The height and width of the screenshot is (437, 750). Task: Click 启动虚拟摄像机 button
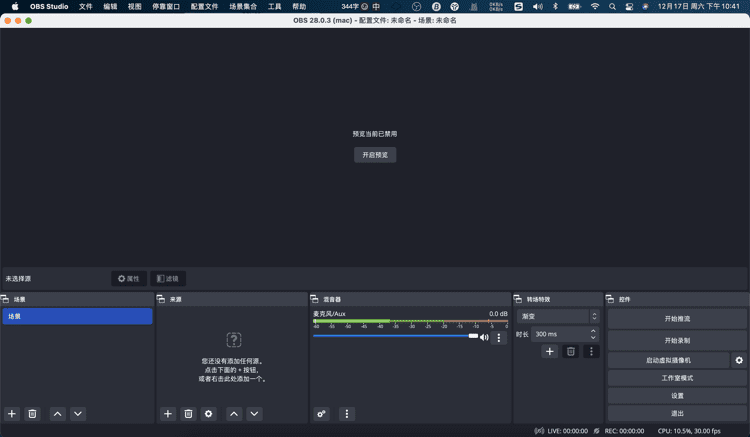(x=668, y=360)
